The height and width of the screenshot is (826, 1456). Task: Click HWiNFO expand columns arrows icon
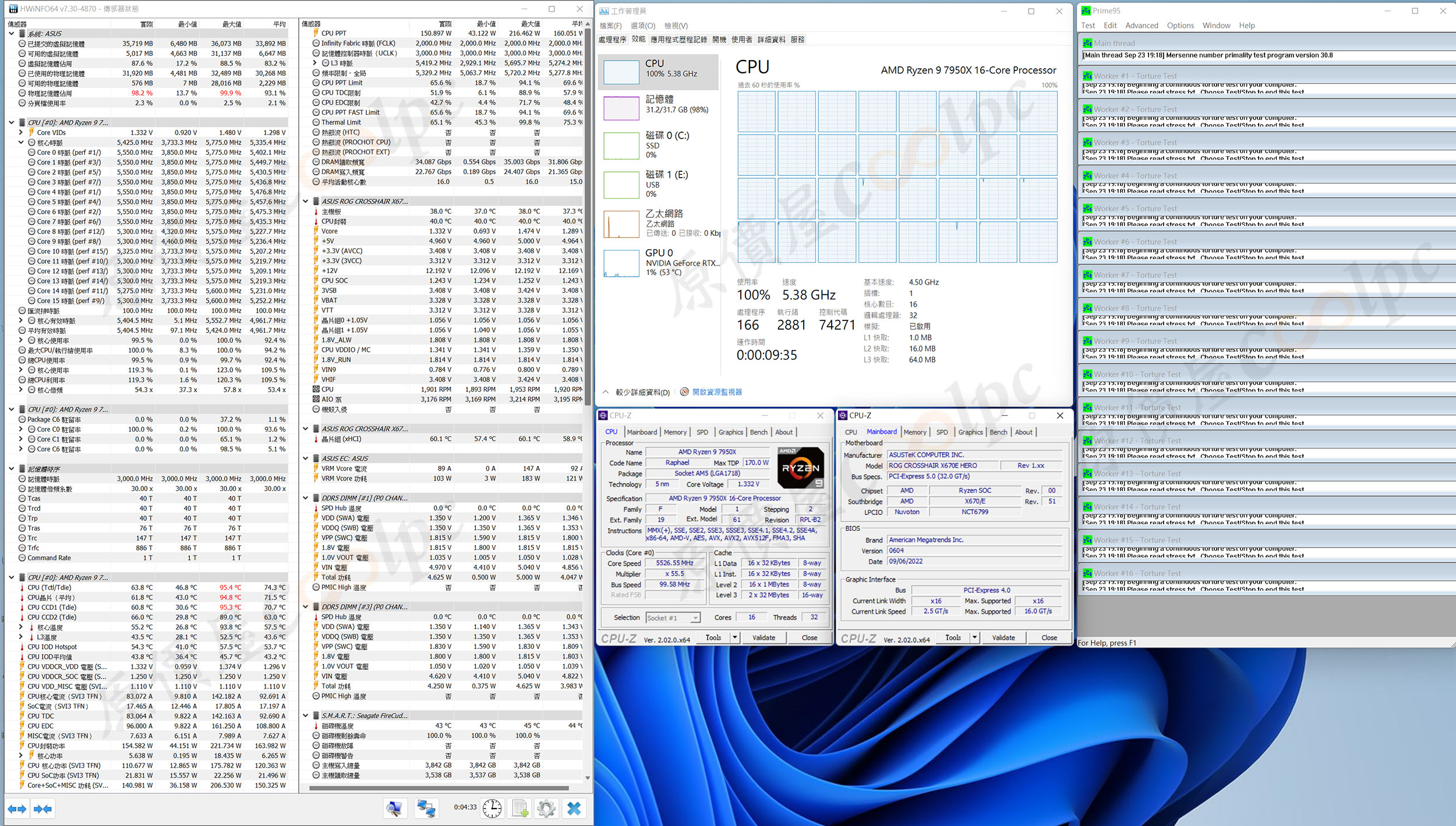[17, 809]
